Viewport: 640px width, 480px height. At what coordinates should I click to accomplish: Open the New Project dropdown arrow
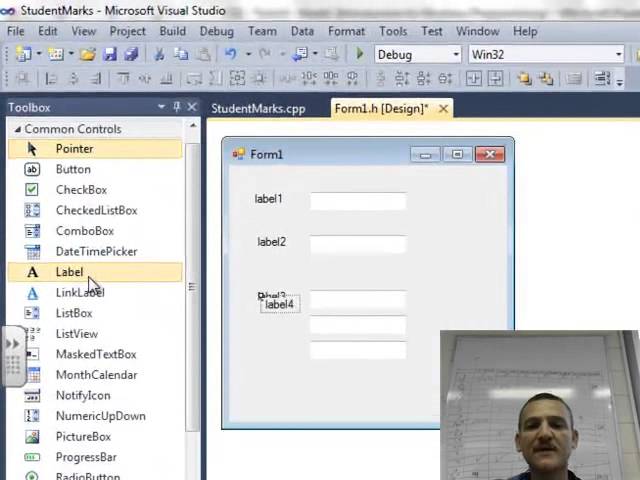click(39, 53)
